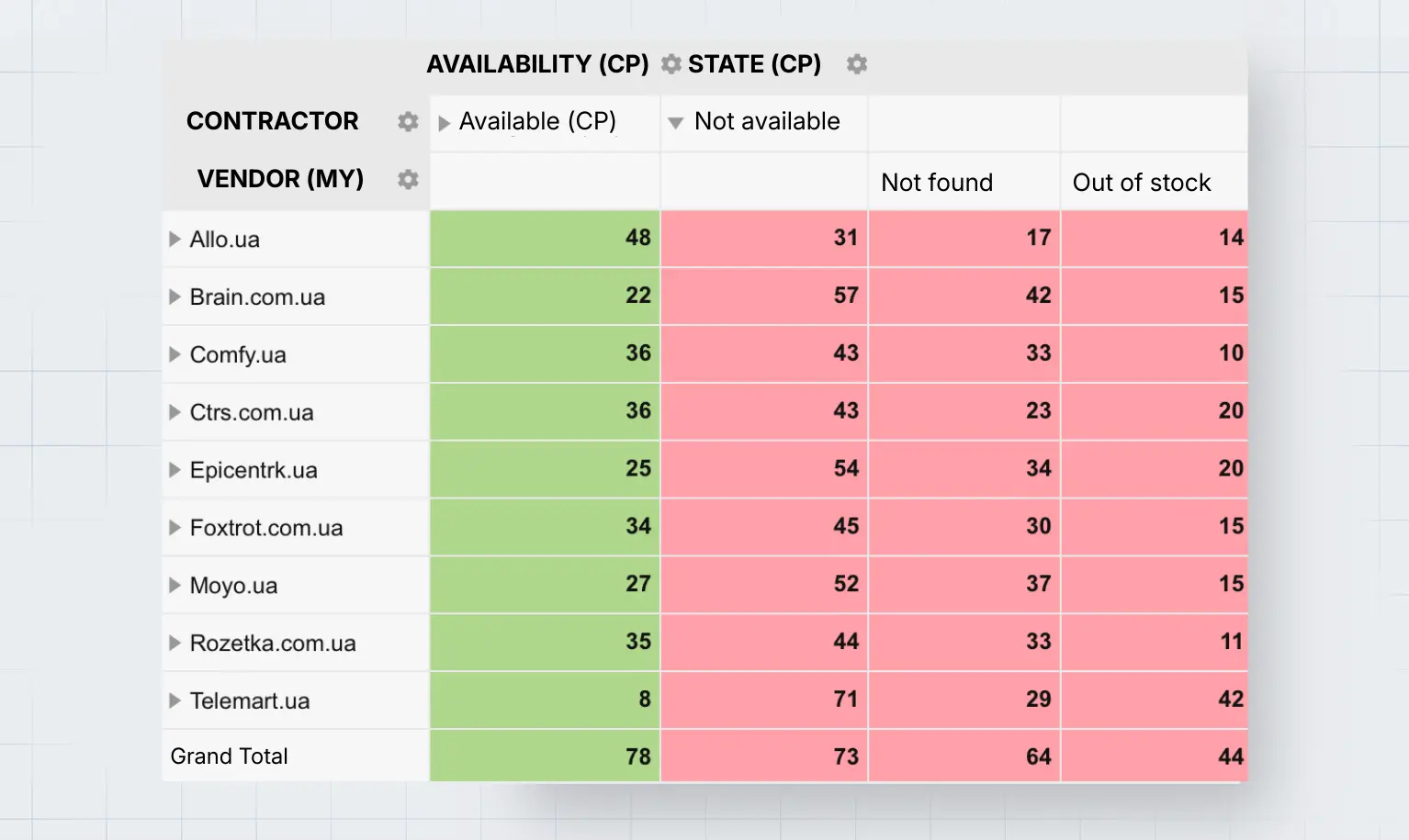Select the Out of stock column header
This screenshot has height=840, width=1409.
[x=1141, y=182]
